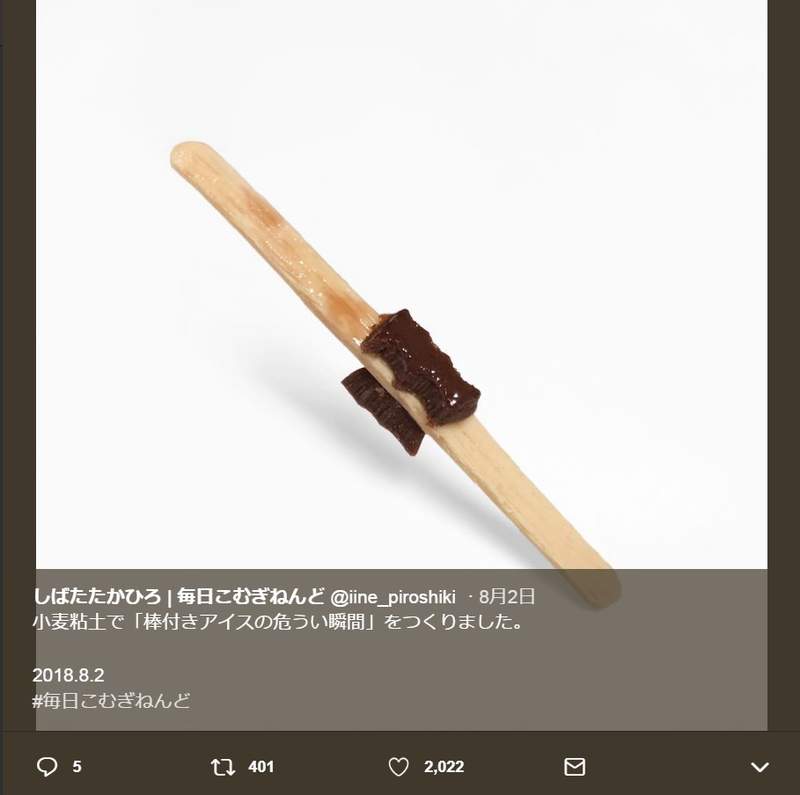
Task: Click the handle @iine_piroshiki
Action: tap(393, 597)
